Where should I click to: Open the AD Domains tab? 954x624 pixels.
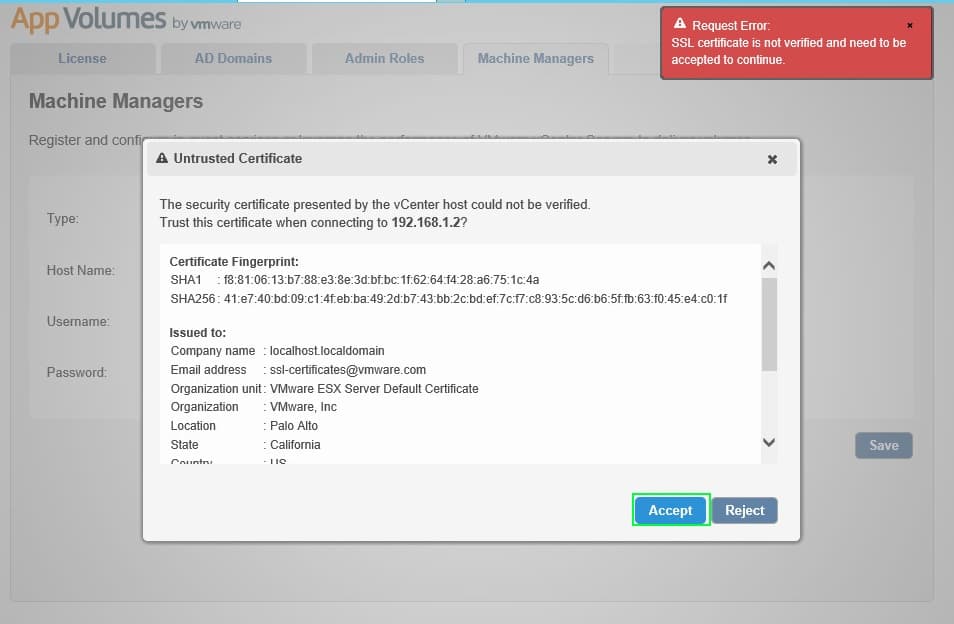(x=233, y=58)
